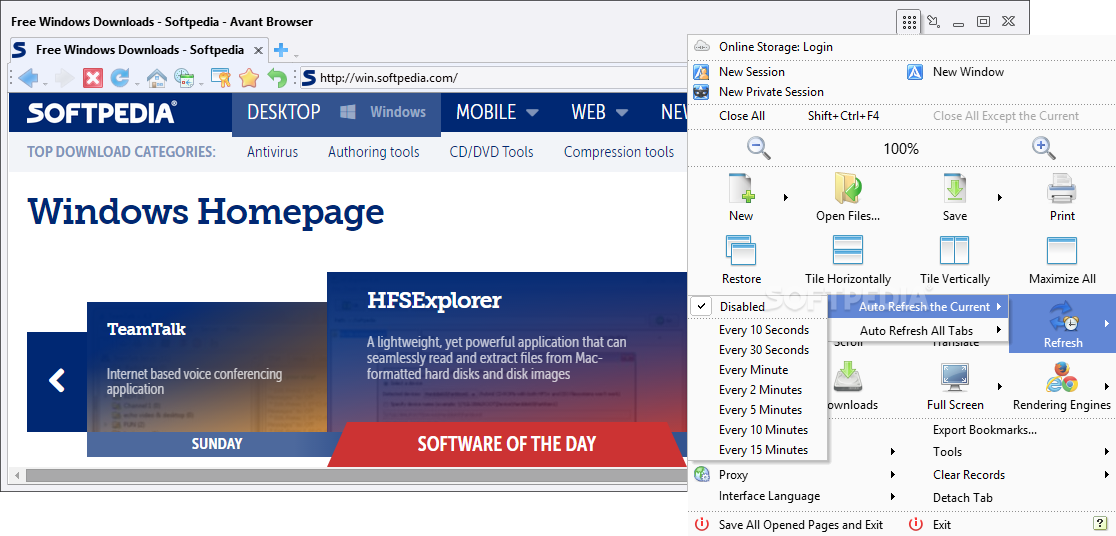Set auto refresh to Every 2 Minutes
1116x536 pixels.
758,389
